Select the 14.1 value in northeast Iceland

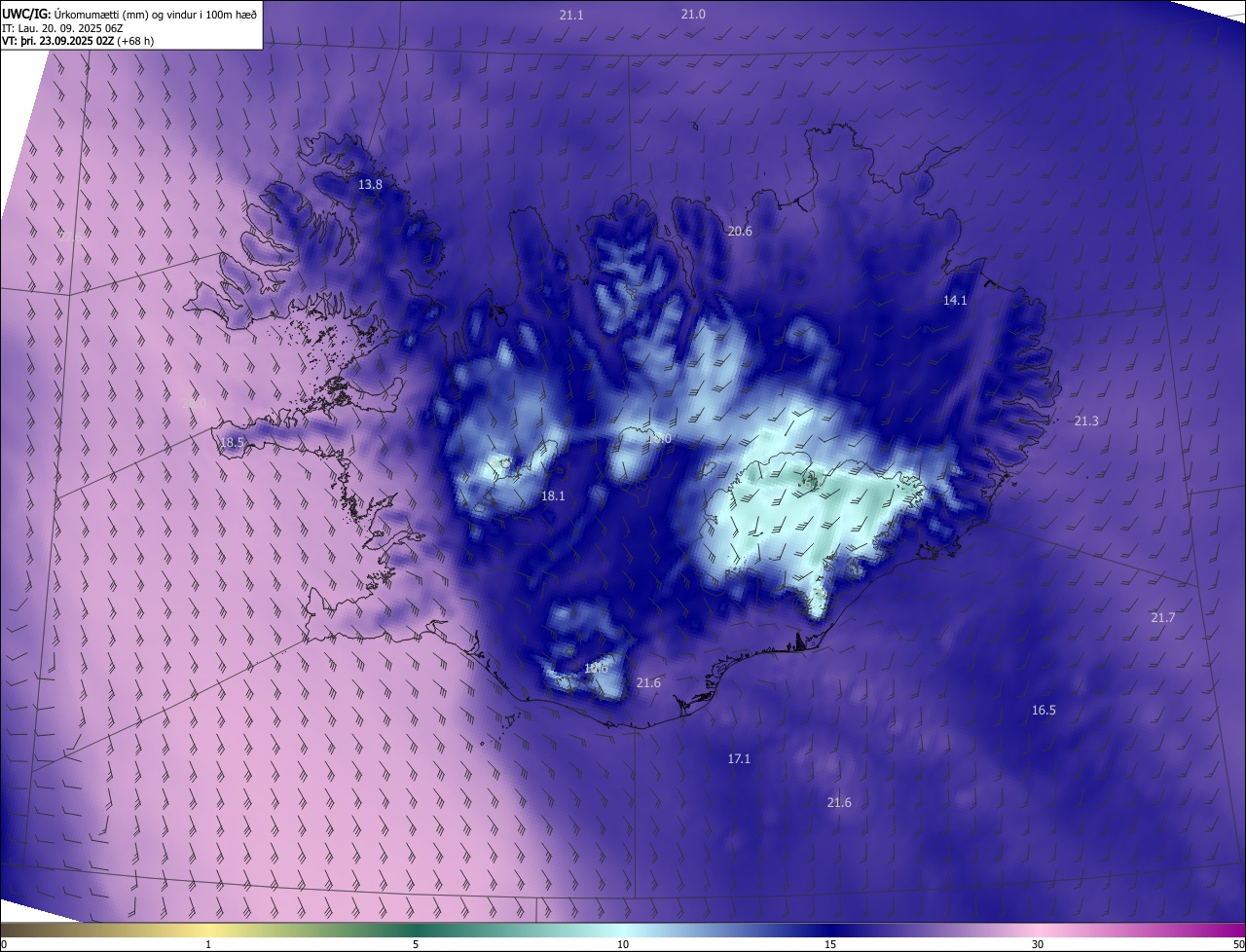tap(955, 301)
